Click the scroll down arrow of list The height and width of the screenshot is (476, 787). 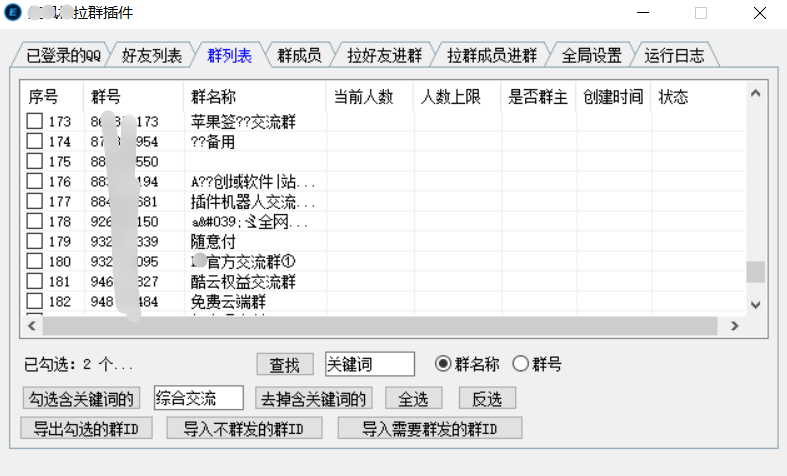[x=755, y=304]
